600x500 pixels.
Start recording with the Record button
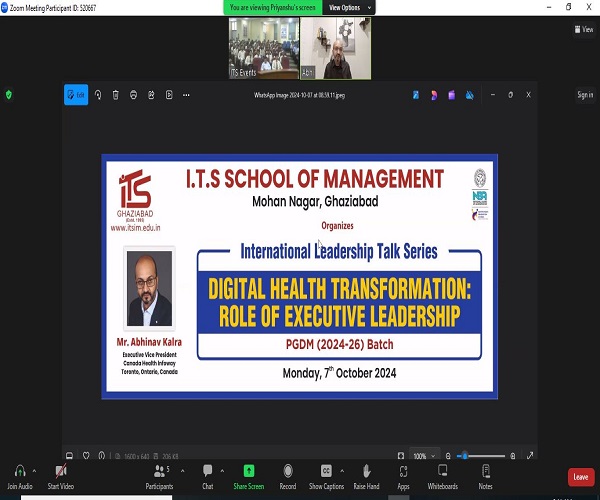point(288,477)
